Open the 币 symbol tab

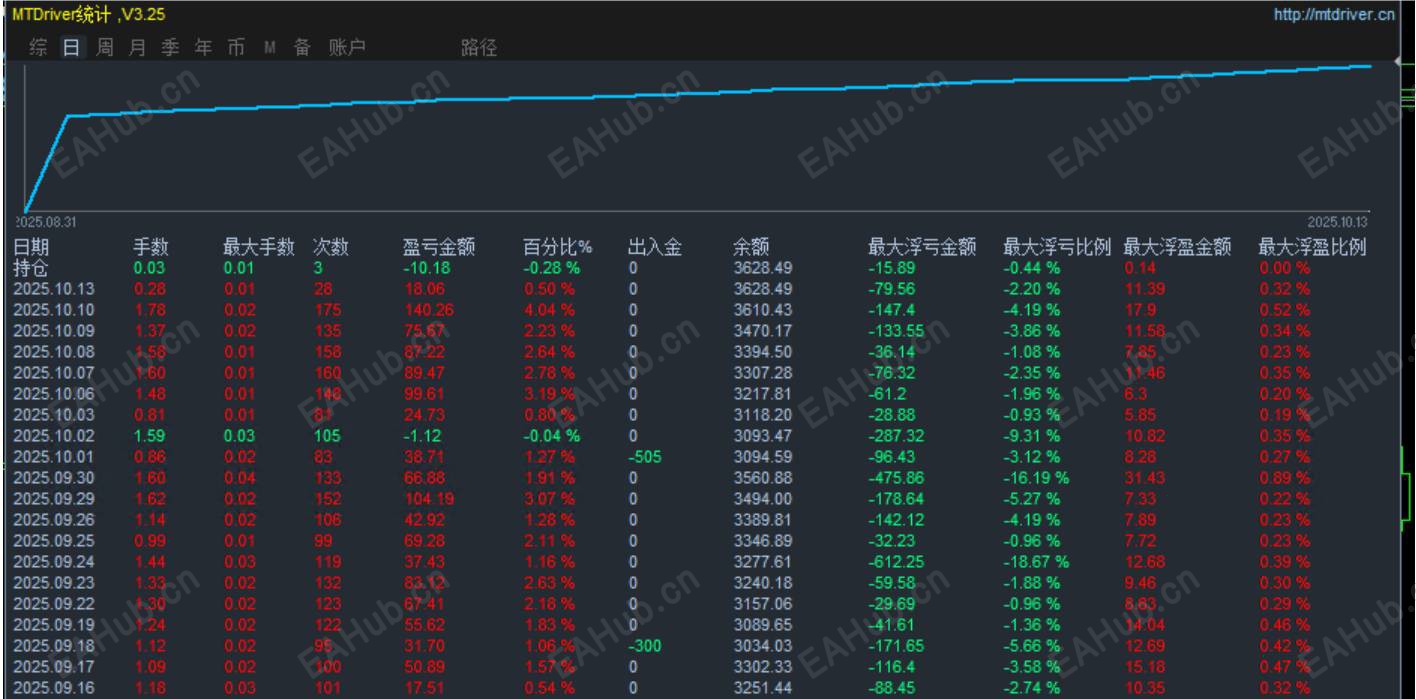[x=236, y=47]
